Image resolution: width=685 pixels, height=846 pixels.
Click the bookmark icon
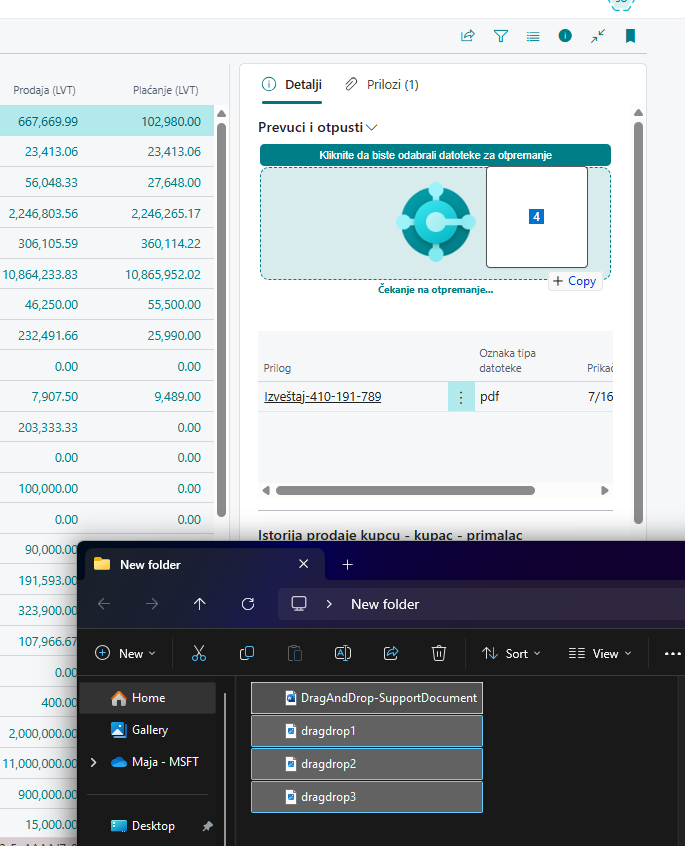630,36
